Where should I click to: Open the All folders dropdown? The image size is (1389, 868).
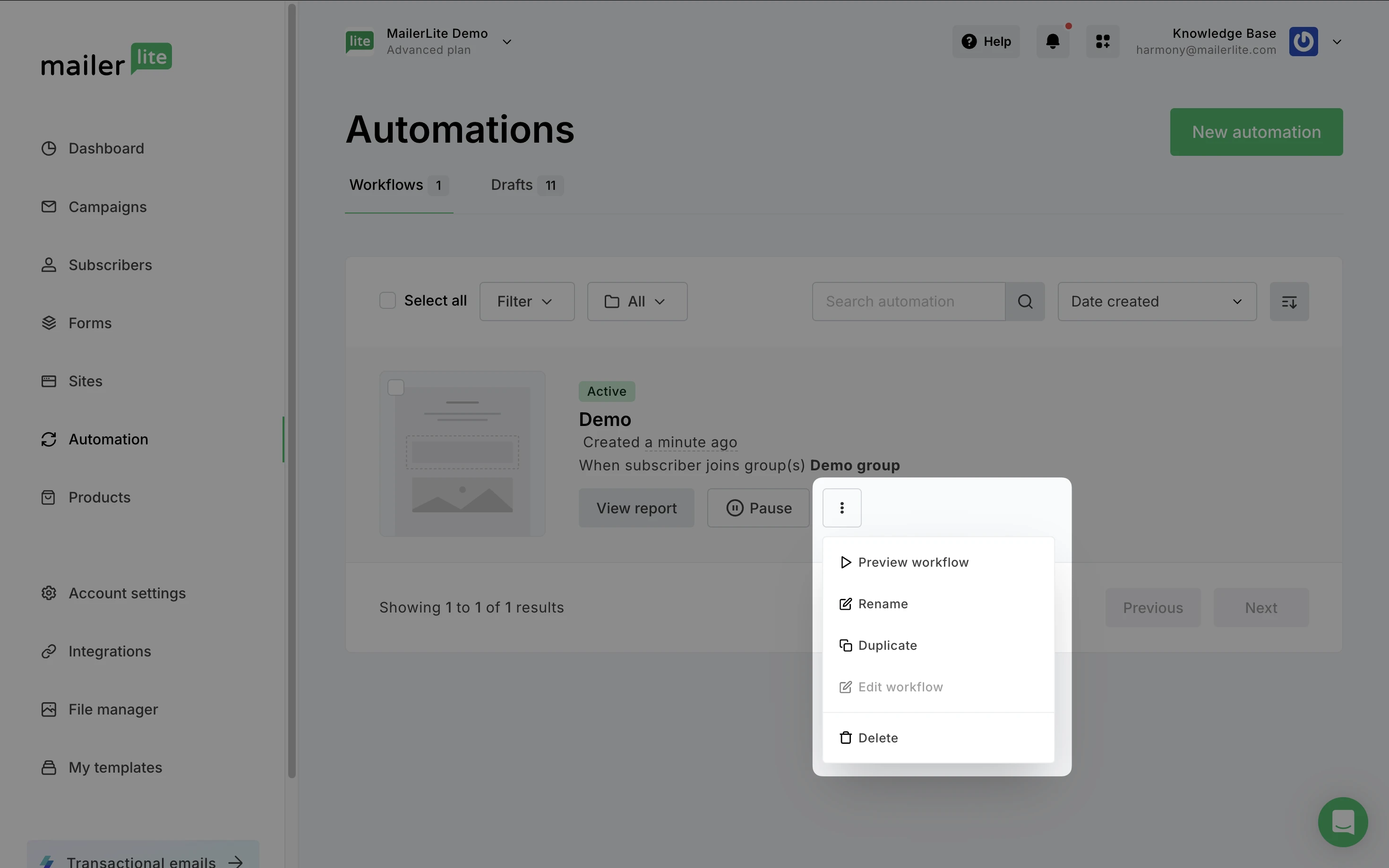pos(637,301)
